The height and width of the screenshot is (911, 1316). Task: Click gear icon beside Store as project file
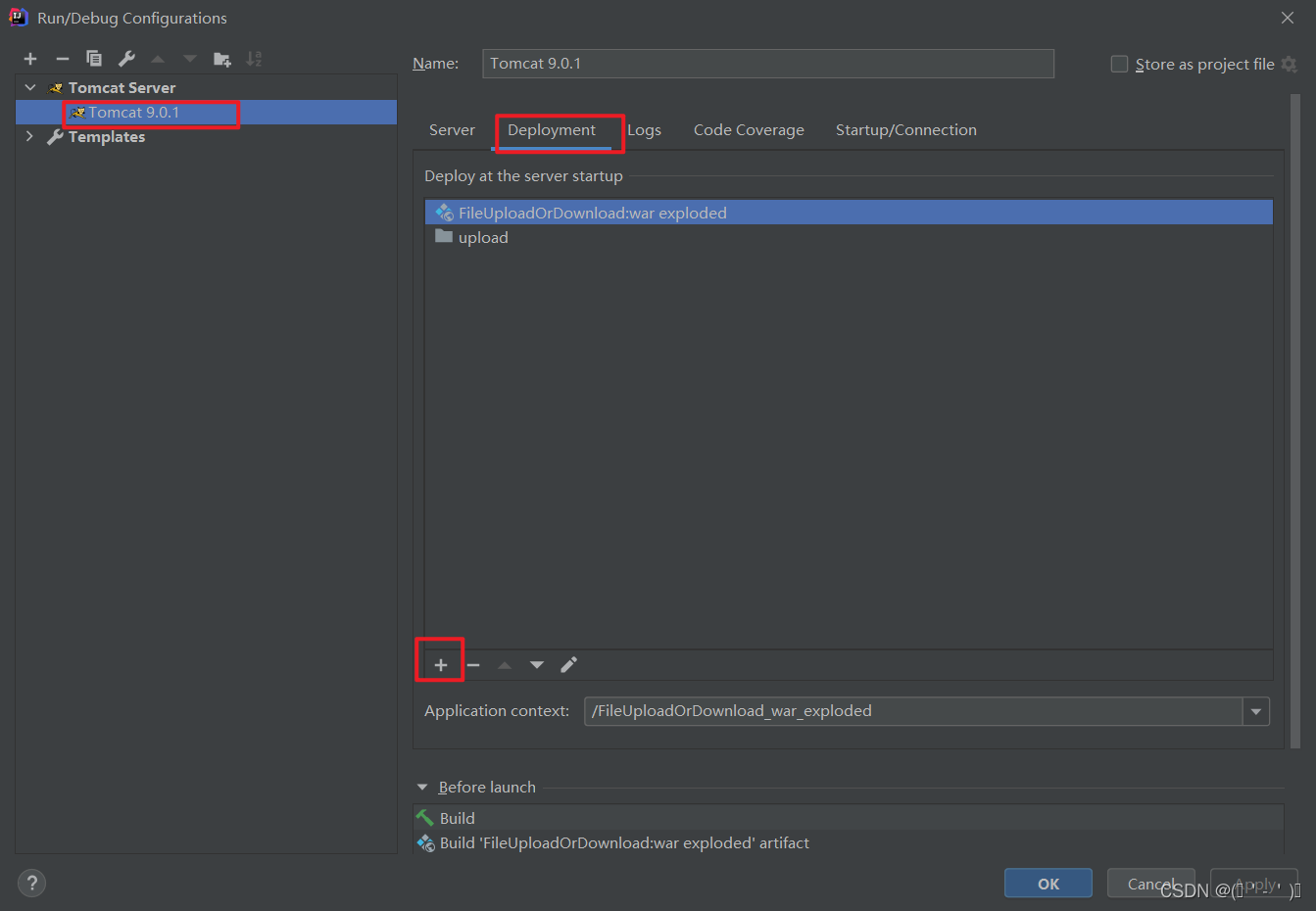[1290, 64]
